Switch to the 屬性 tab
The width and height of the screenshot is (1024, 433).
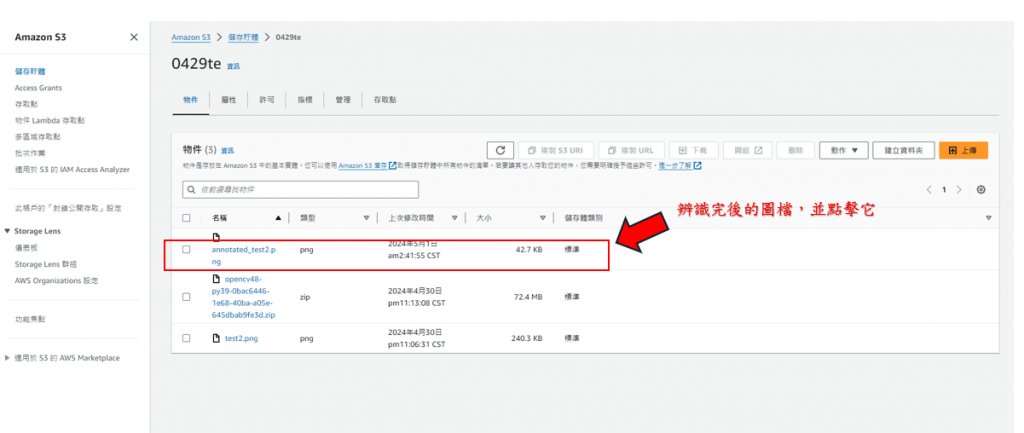pyautogui.click(x=229, y=100)
